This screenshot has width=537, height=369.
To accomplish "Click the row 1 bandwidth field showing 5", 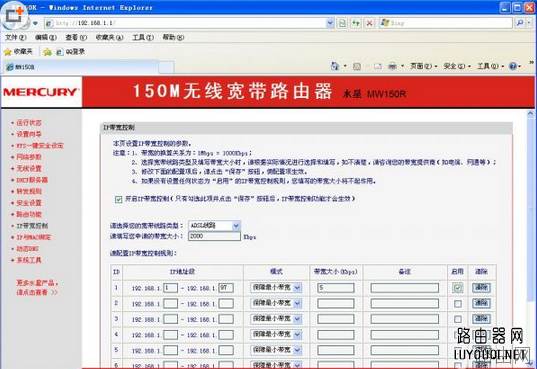I will [336, 287].
